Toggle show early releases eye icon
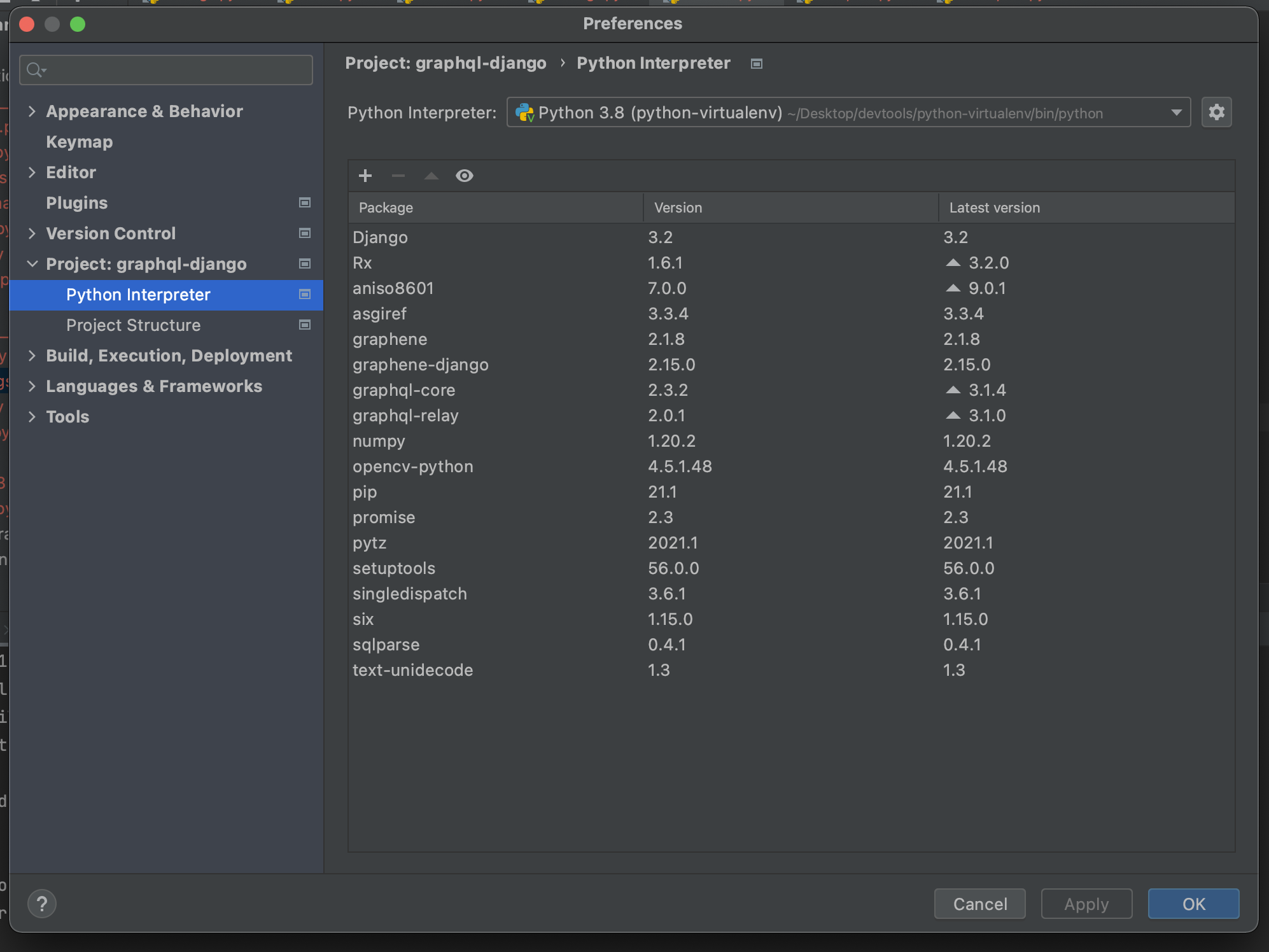1269x952 pixels. click(465, 176)
